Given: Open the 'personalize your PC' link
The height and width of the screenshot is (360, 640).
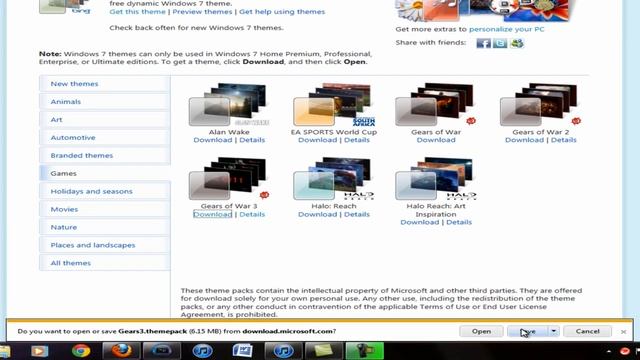Looking at the screenshot, I should [507, 29].
